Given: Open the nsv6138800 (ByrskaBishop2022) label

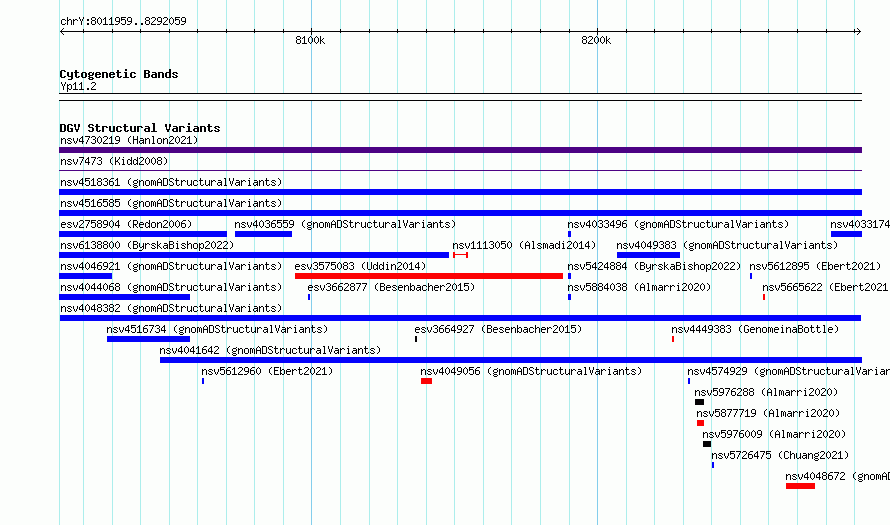Looking at the screenshot, I should [x=147, y=245].
